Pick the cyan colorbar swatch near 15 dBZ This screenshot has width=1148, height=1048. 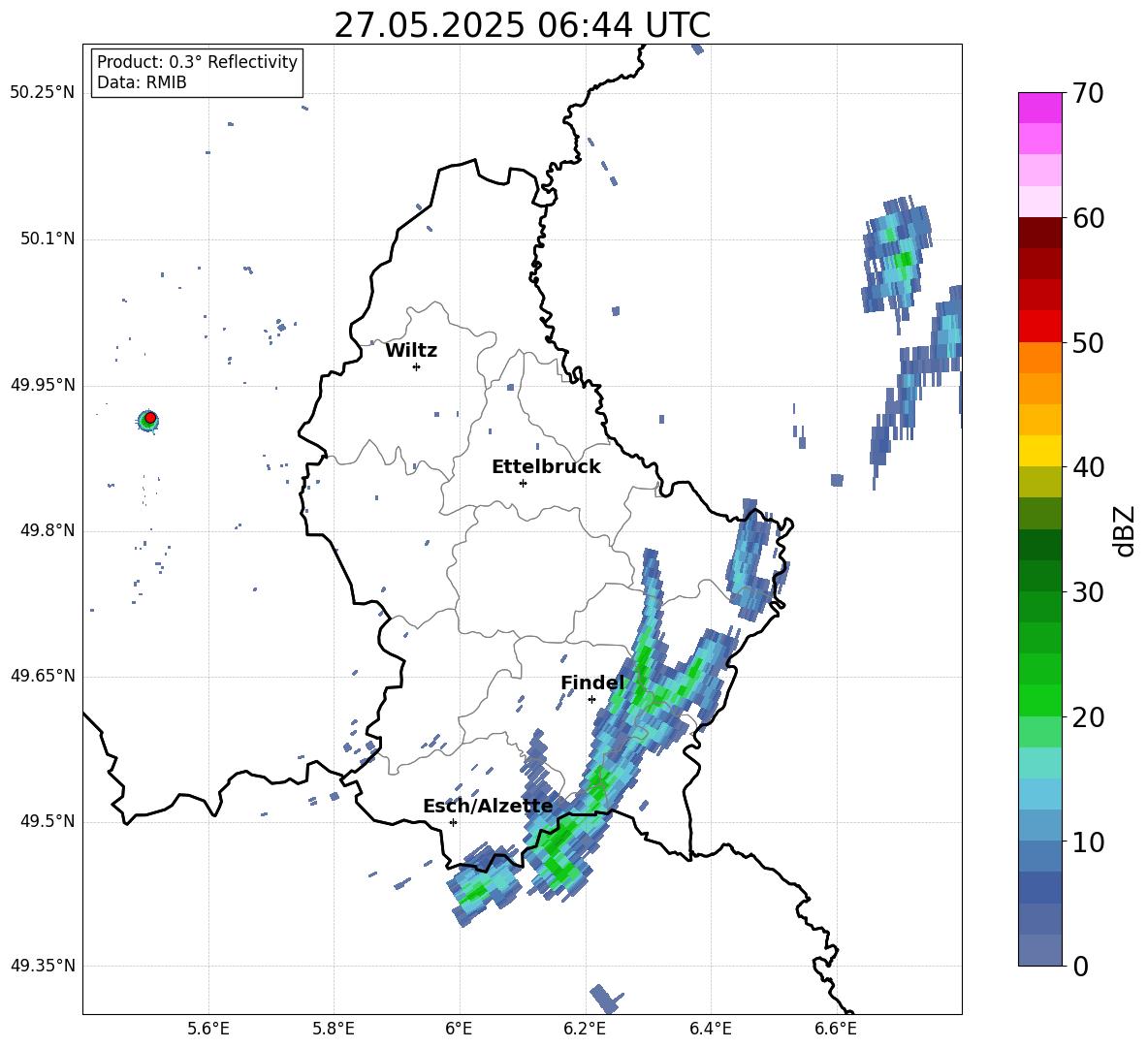(1039, 794)
